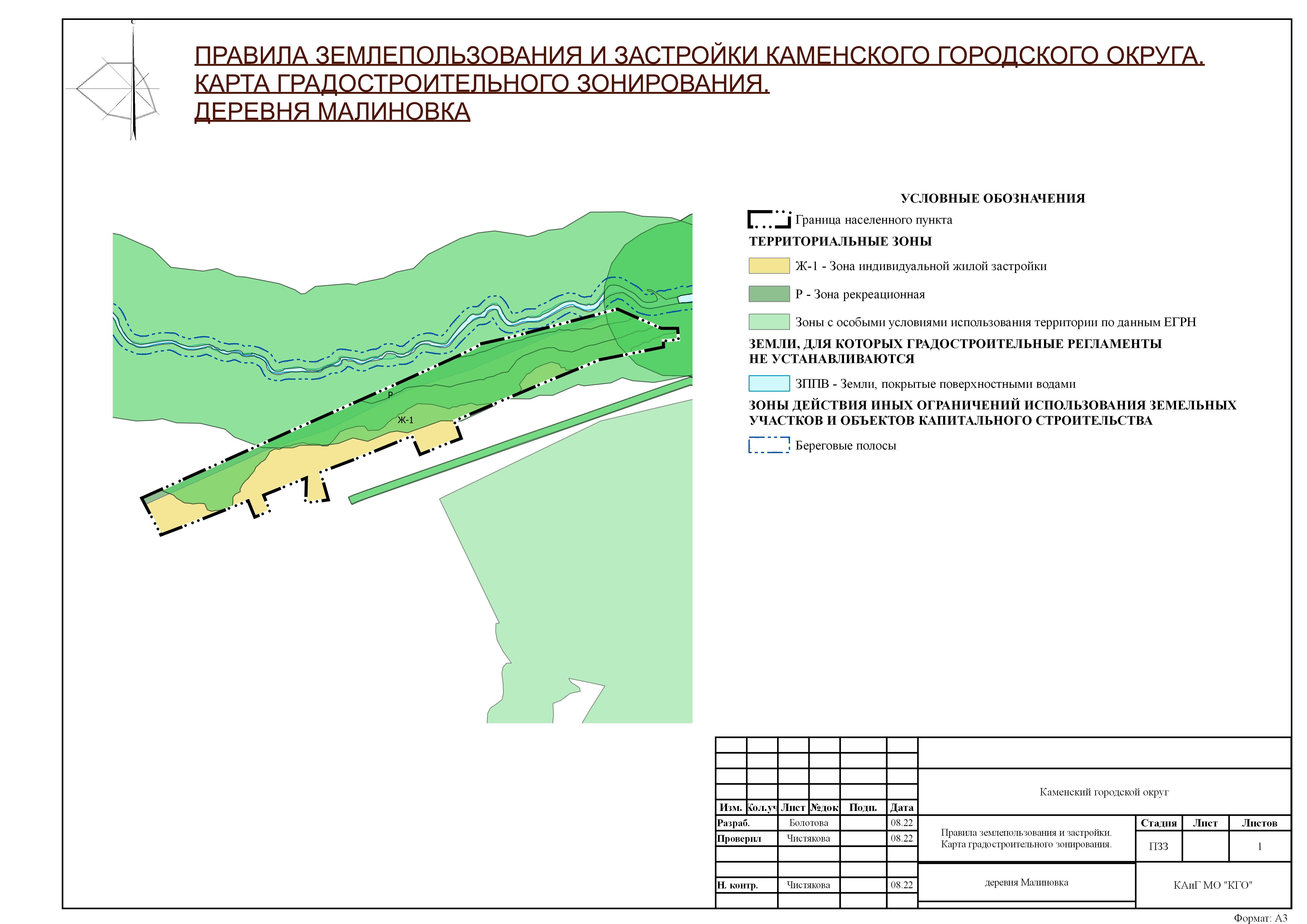Image resolution: width=1307 pixels, height=924 pixels.
Task: Click the 'Каменский городской округ' title block cell
Action: click(x=1104, y=792)
